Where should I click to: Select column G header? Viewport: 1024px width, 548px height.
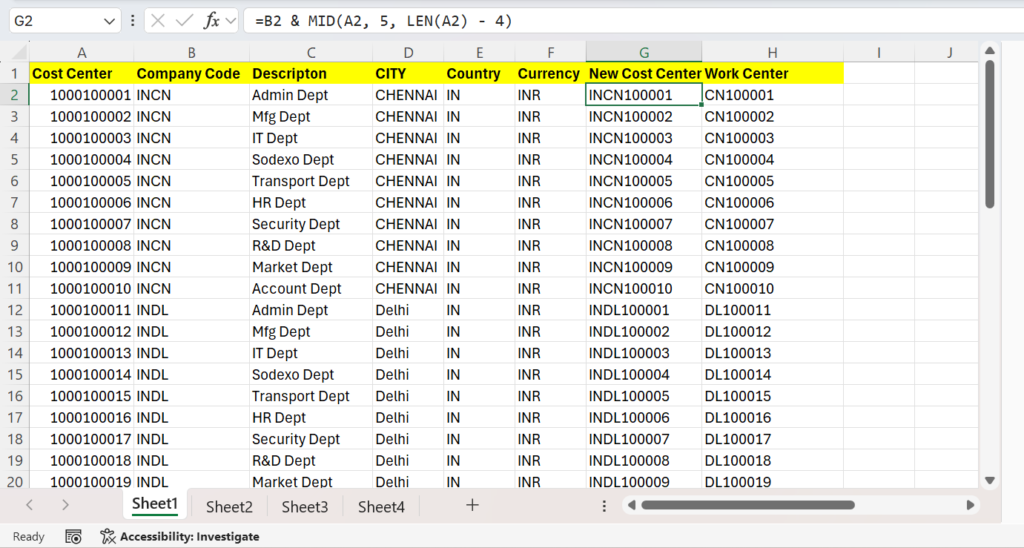click(x=644, y=52)
